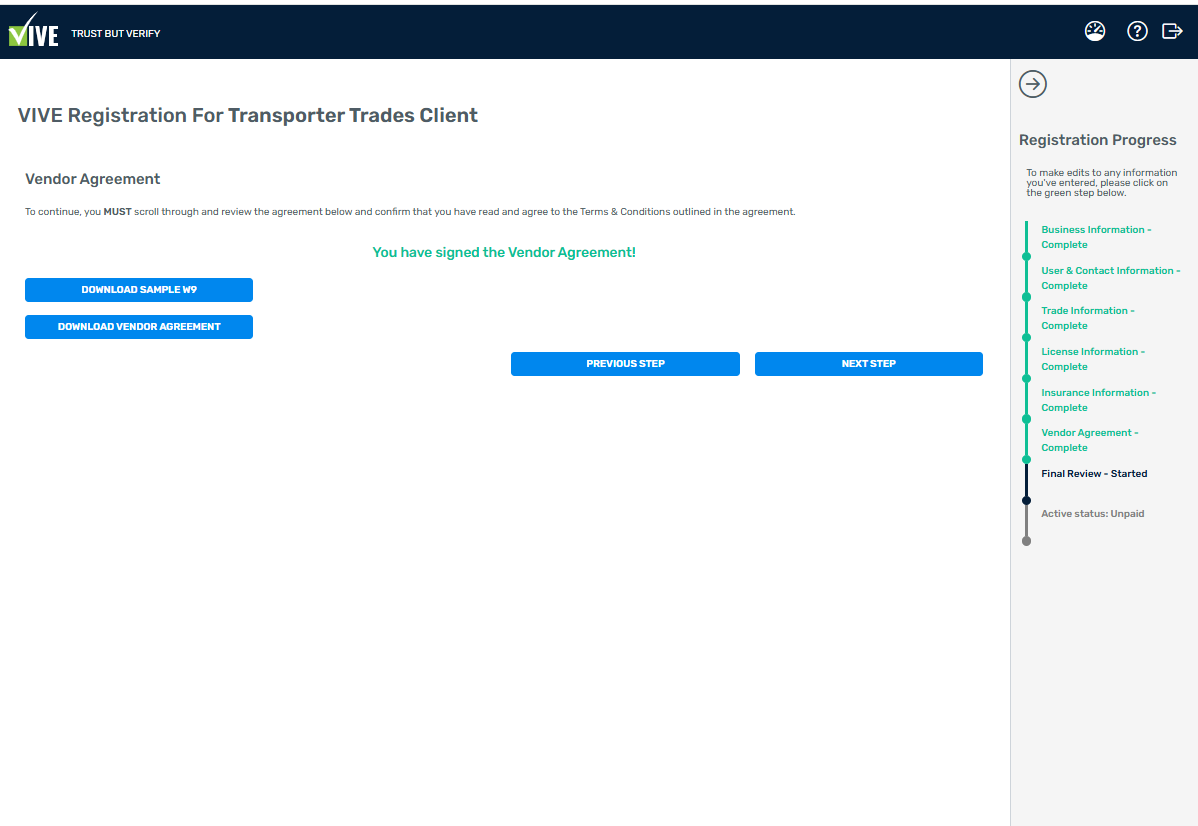Open the dashboard gauge icon
Viewport: 1198px width, 826px height.
(1095, 31)
